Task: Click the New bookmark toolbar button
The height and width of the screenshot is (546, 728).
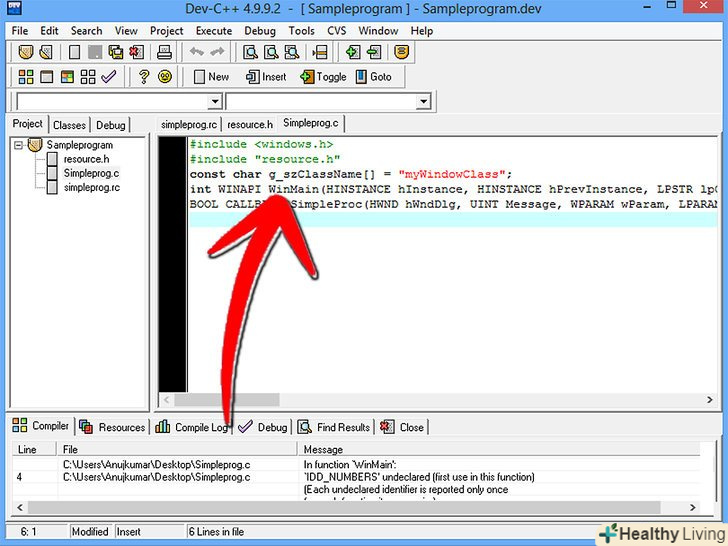Action: (211, 77)
